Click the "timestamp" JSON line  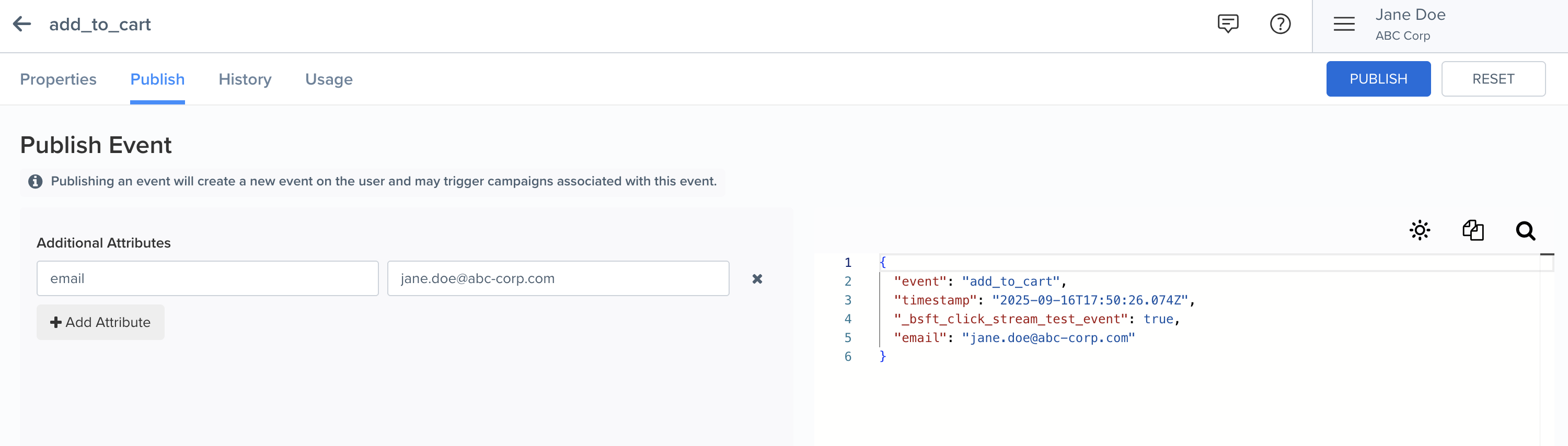coord(1044,300)
